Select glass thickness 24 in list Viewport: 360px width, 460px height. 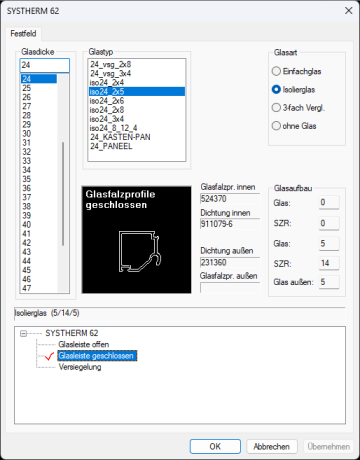pos(39,79)
